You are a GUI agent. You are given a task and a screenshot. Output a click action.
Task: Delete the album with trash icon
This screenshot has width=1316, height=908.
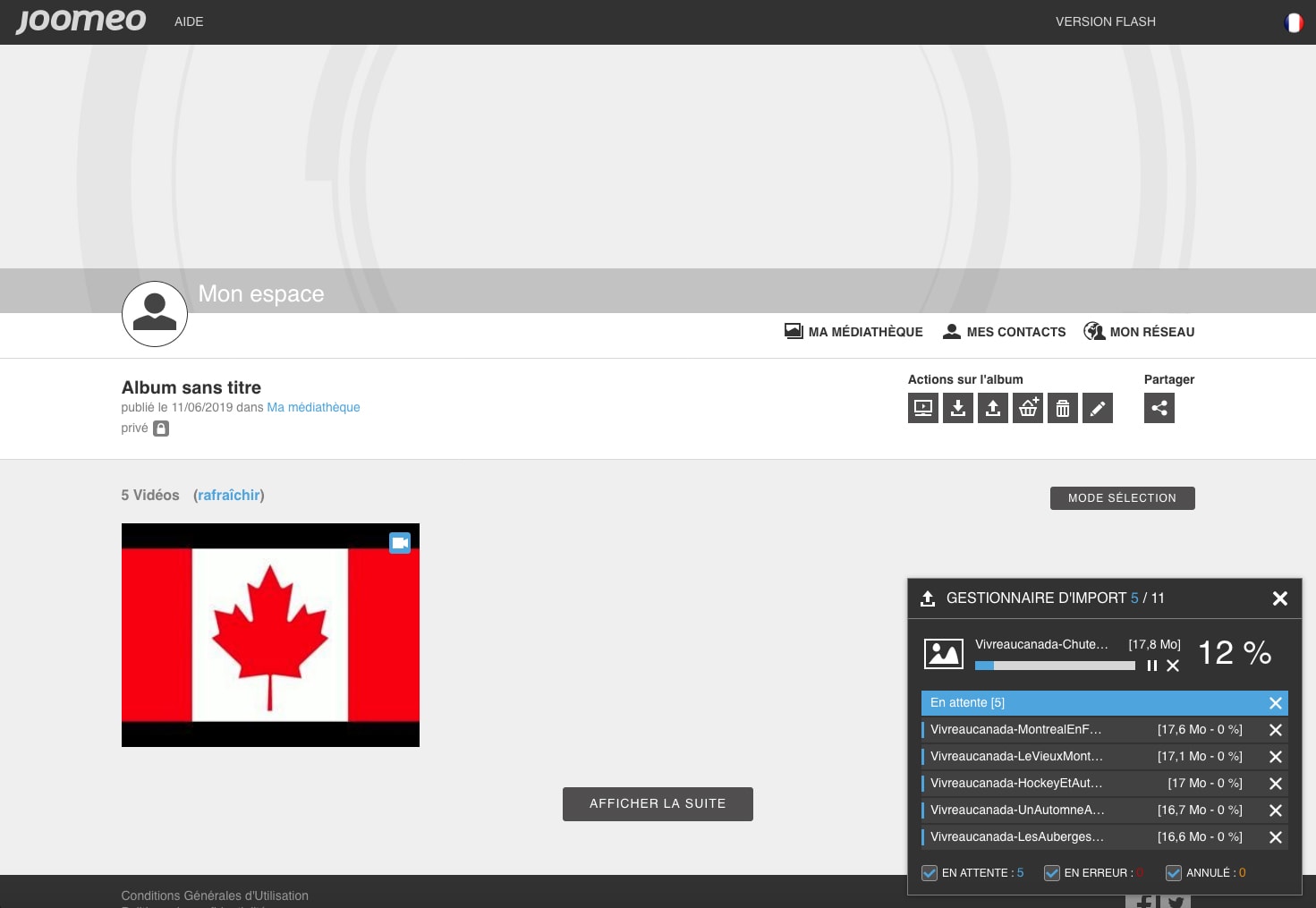[x=1062, y=408]
